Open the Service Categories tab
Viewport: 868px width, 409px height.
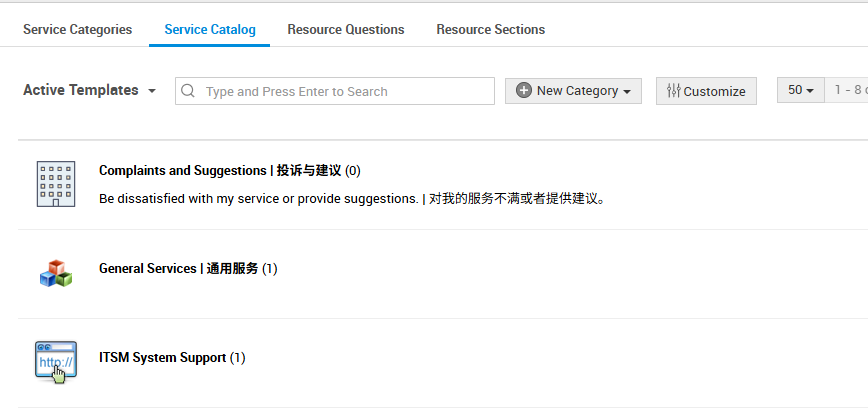(78, 29)
